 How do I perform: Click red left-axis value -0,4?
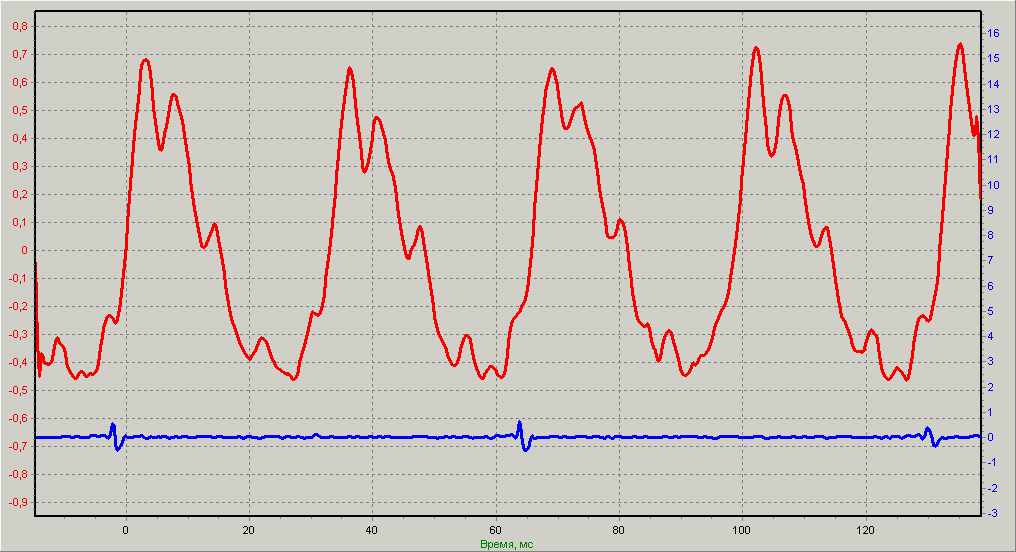(x=17, y=362)
